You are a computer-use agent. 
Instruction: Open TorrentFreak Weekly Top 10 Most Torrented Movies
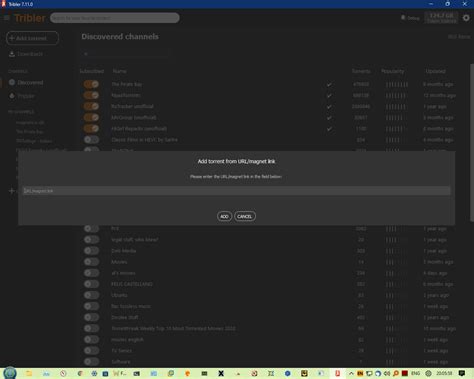click(x=173, y=328)
